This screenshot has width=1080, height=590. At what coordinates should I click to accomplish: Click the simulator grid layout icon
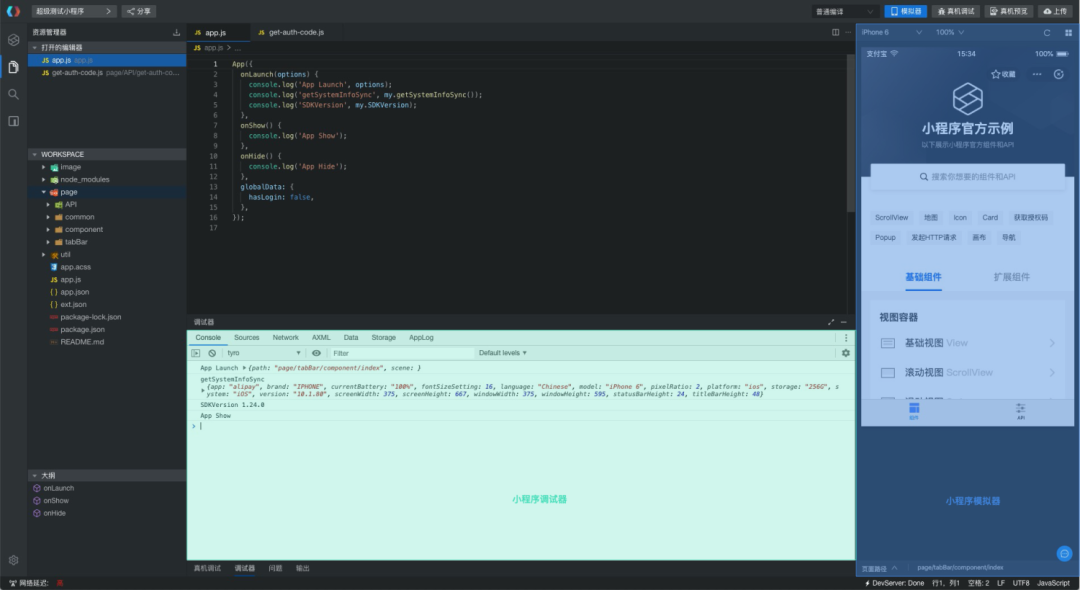1068,32
